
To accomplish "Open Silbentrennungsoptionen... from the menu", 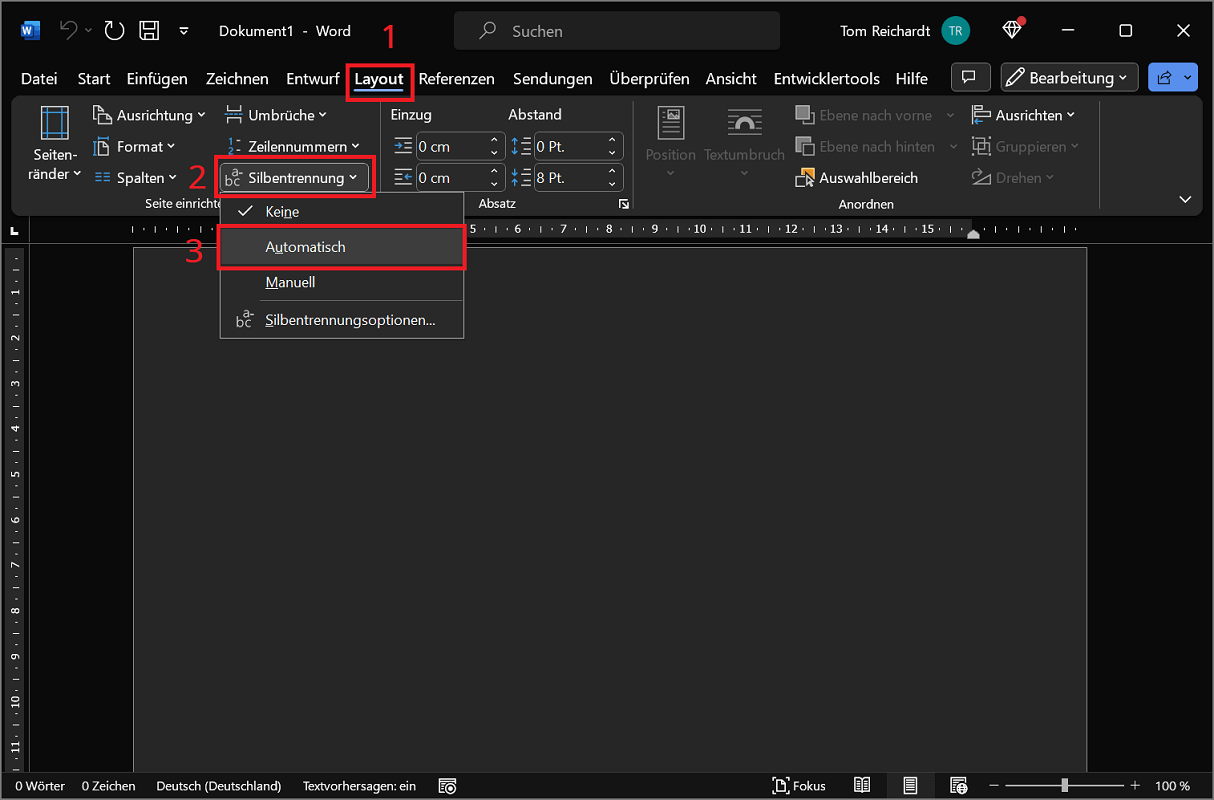I will coord(342,320).
